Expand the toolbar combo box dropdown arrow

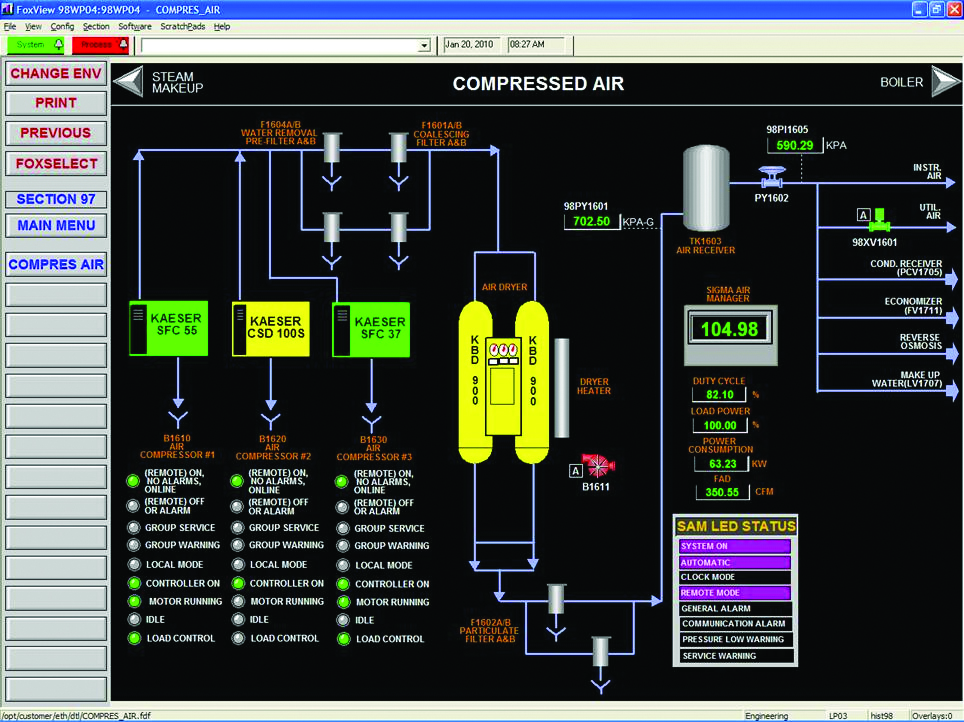424,46
